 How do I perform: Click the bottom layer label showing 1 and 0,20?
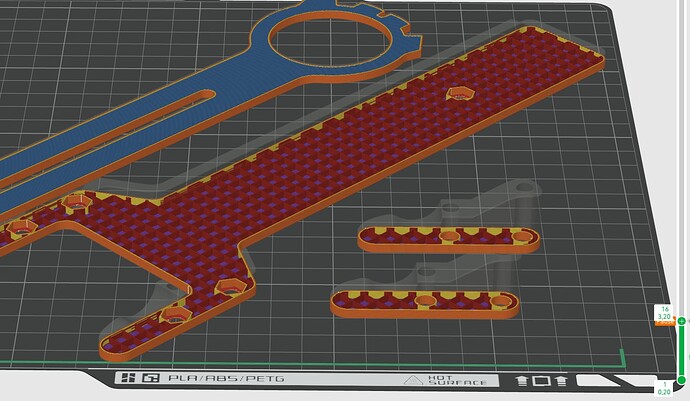click(663, 388)
